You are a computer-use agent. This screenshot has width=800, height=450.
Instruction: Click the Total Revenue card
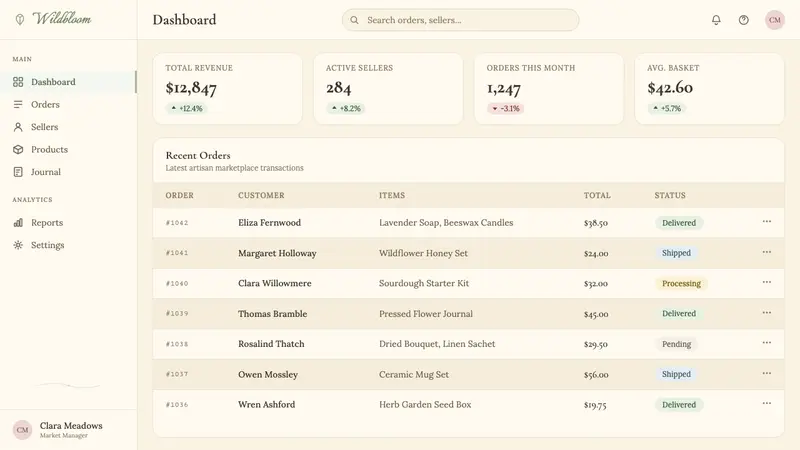pyautogui.click(x=228, y=89)
